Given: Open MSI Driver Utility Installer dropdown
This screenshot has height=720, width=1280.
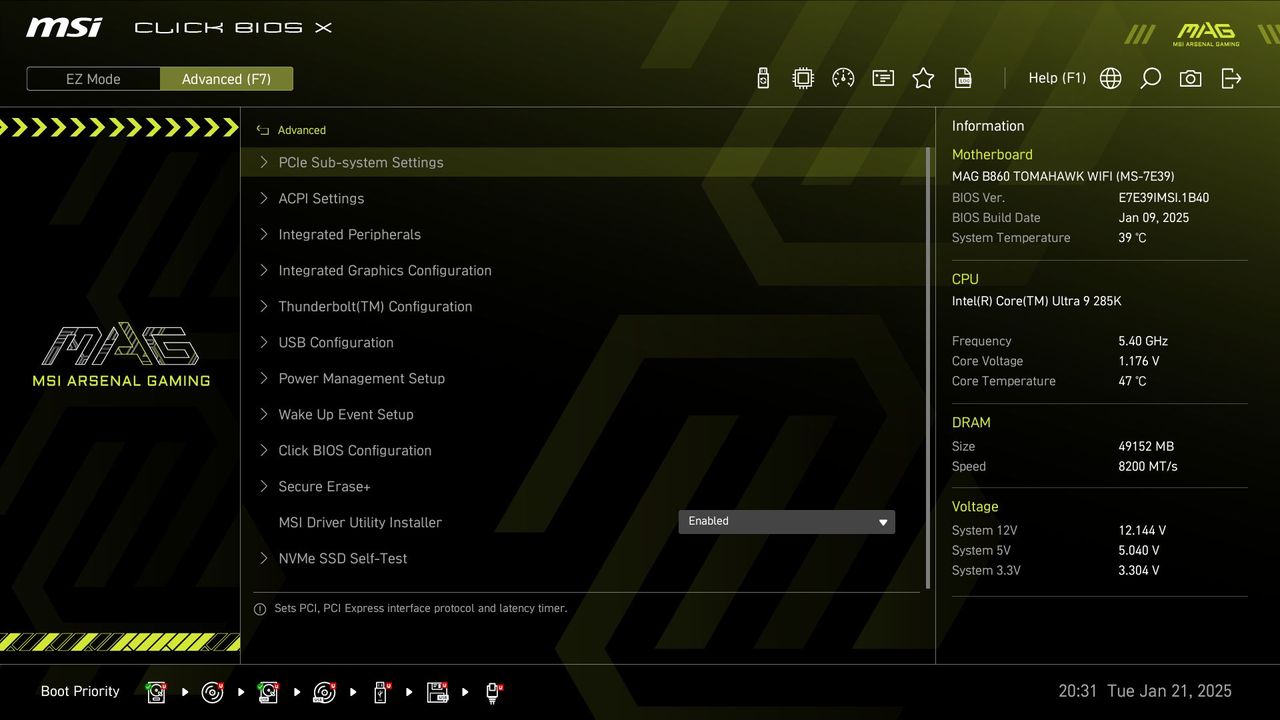Looking at the screenshot, I should point(787,521).
